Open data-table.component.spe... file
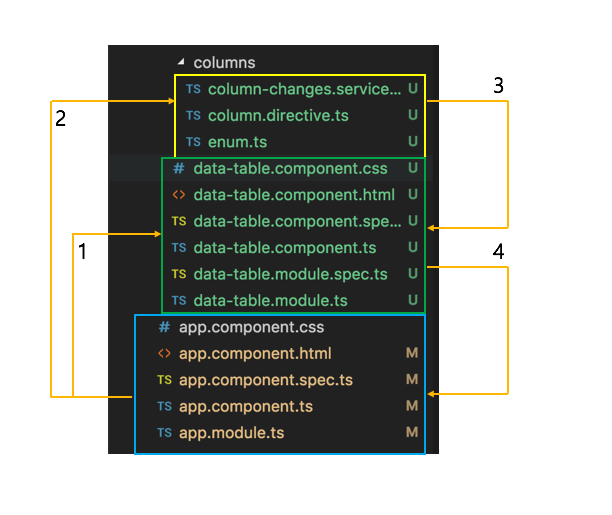Viewport: 612px width, 515px height. point(297,221)
